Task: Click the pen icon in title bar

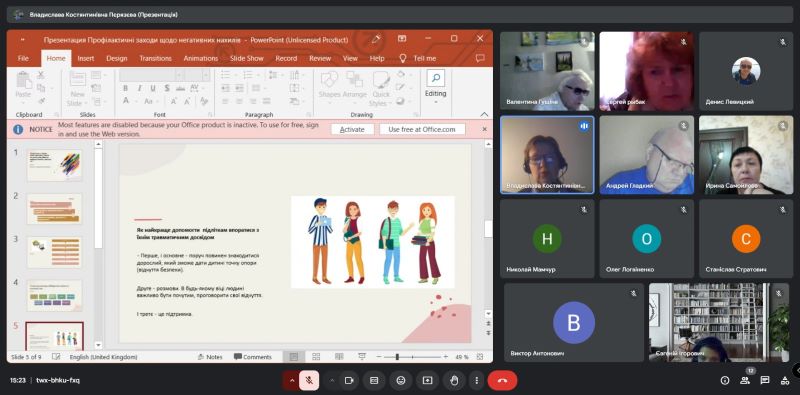Action: [376, 39]
